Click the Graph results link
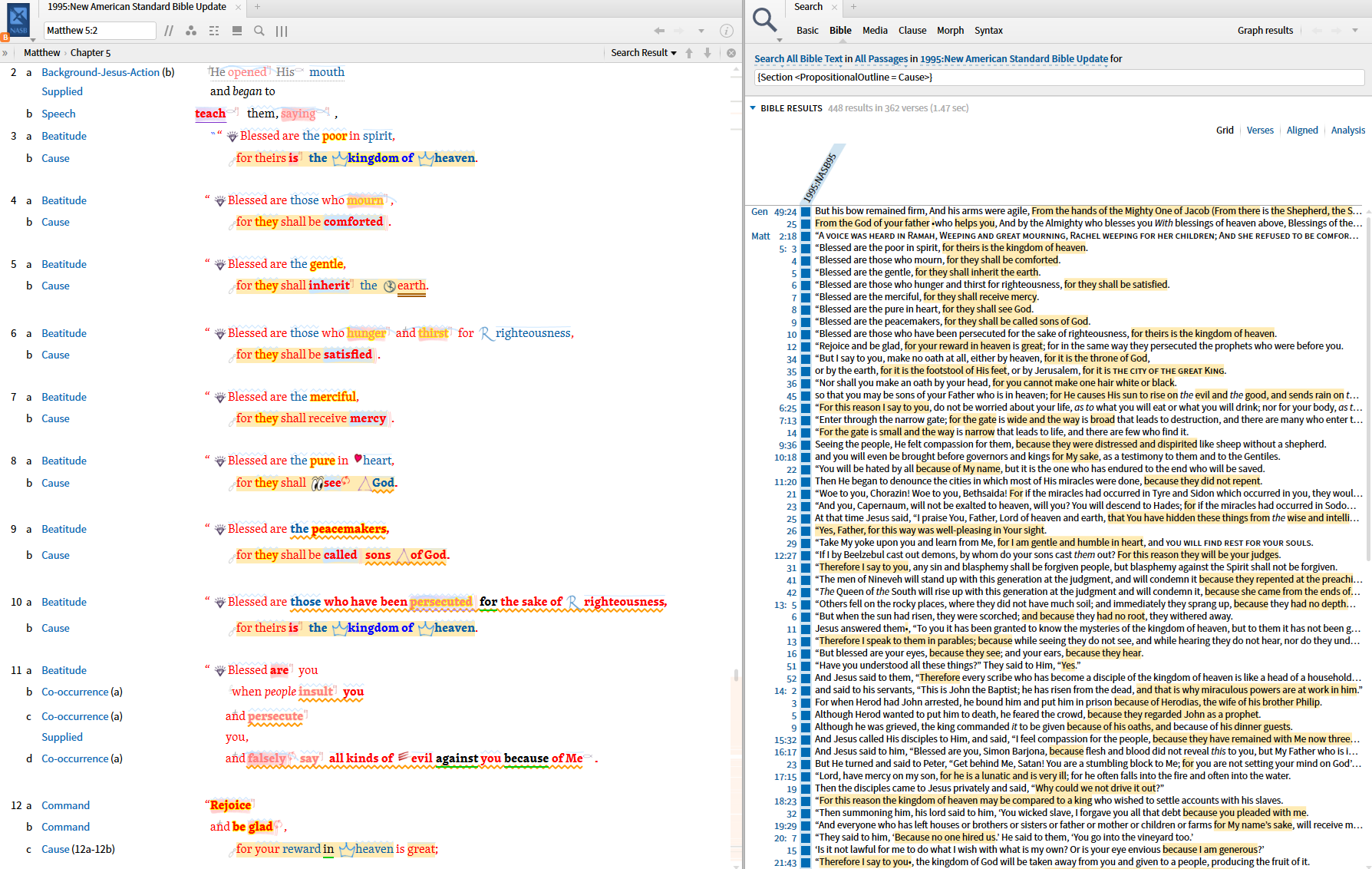Viewport: 1372px width, 869px height. pos(1265,31)
